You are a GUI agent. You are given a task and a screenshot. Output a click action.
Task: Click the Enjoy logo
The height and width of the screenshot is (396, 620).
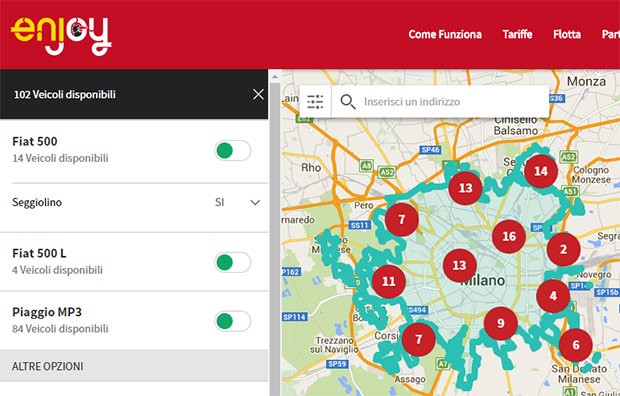click(61, 36)
